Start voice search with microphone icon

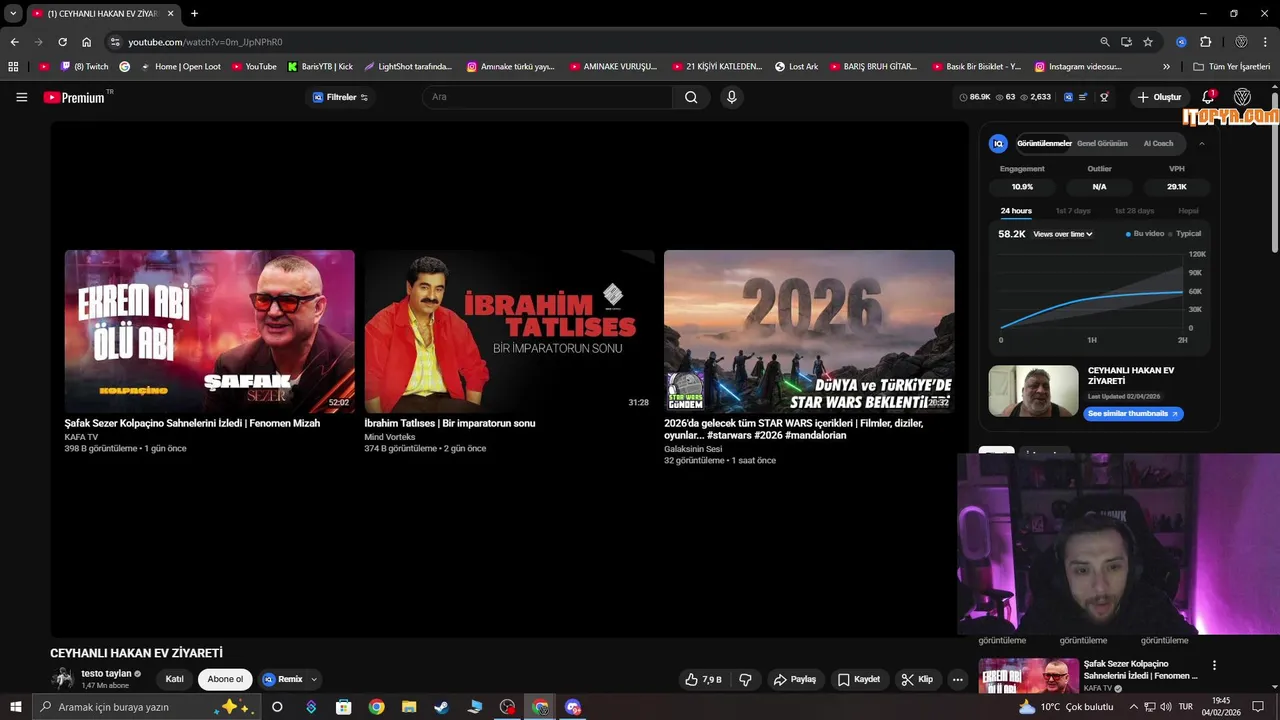tap(731, 97)
